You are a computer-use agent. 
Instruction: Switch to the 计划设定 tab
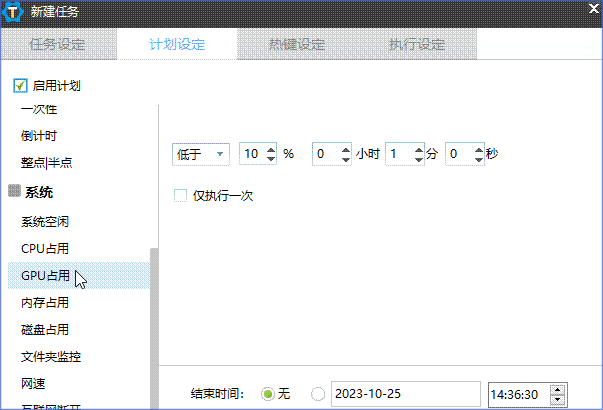click(177, 44)
